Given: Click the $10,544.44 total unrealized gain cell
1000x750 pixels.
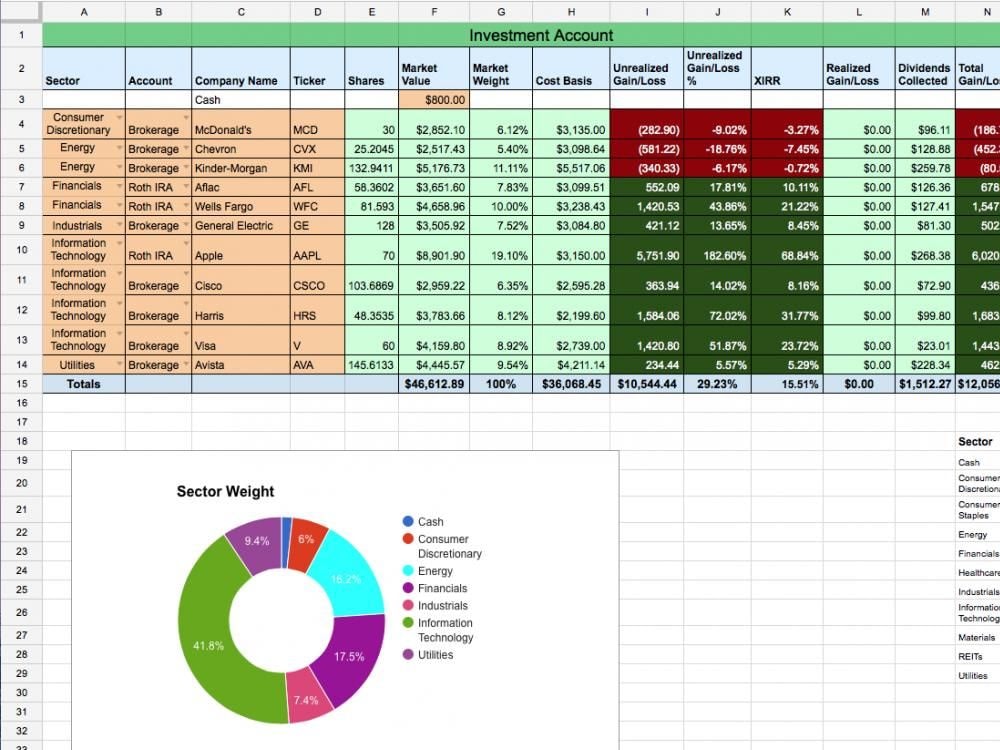Looking at the screenshot, I should coord(647,384).
